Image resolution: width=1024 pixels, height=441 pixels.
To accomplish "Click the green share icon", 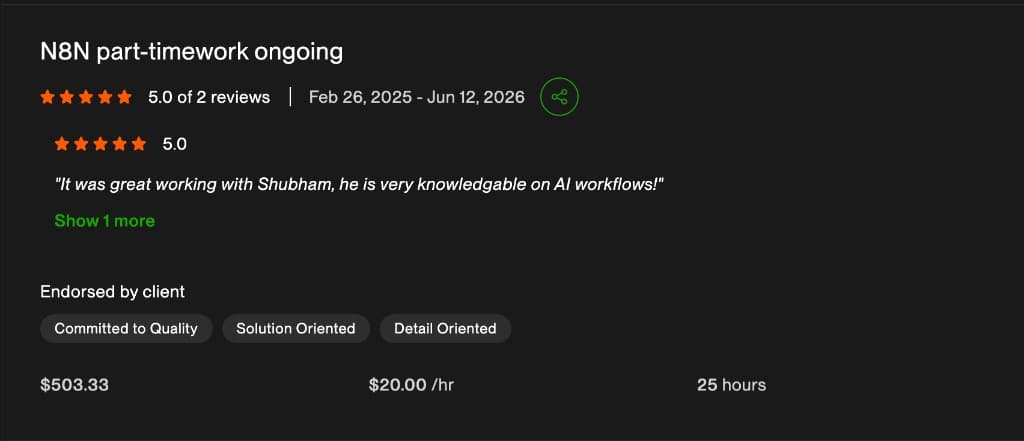I will pos(559,97).
